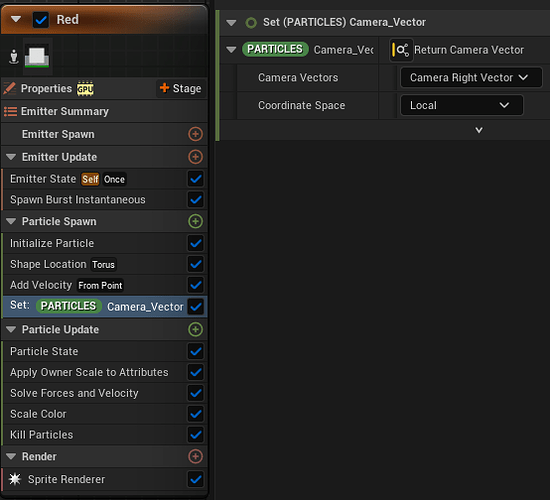Collapse the Emitter Update group
This screenshot has width=550, height=500.
11,157
